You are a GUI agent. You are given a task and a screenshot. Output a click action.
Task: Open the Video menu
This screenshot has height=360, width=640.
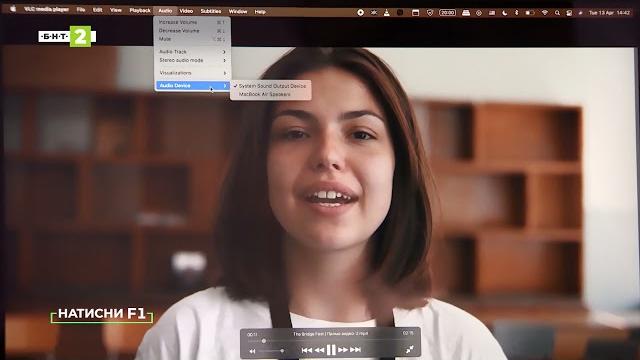pyautogui.click(x=186, y=11)
